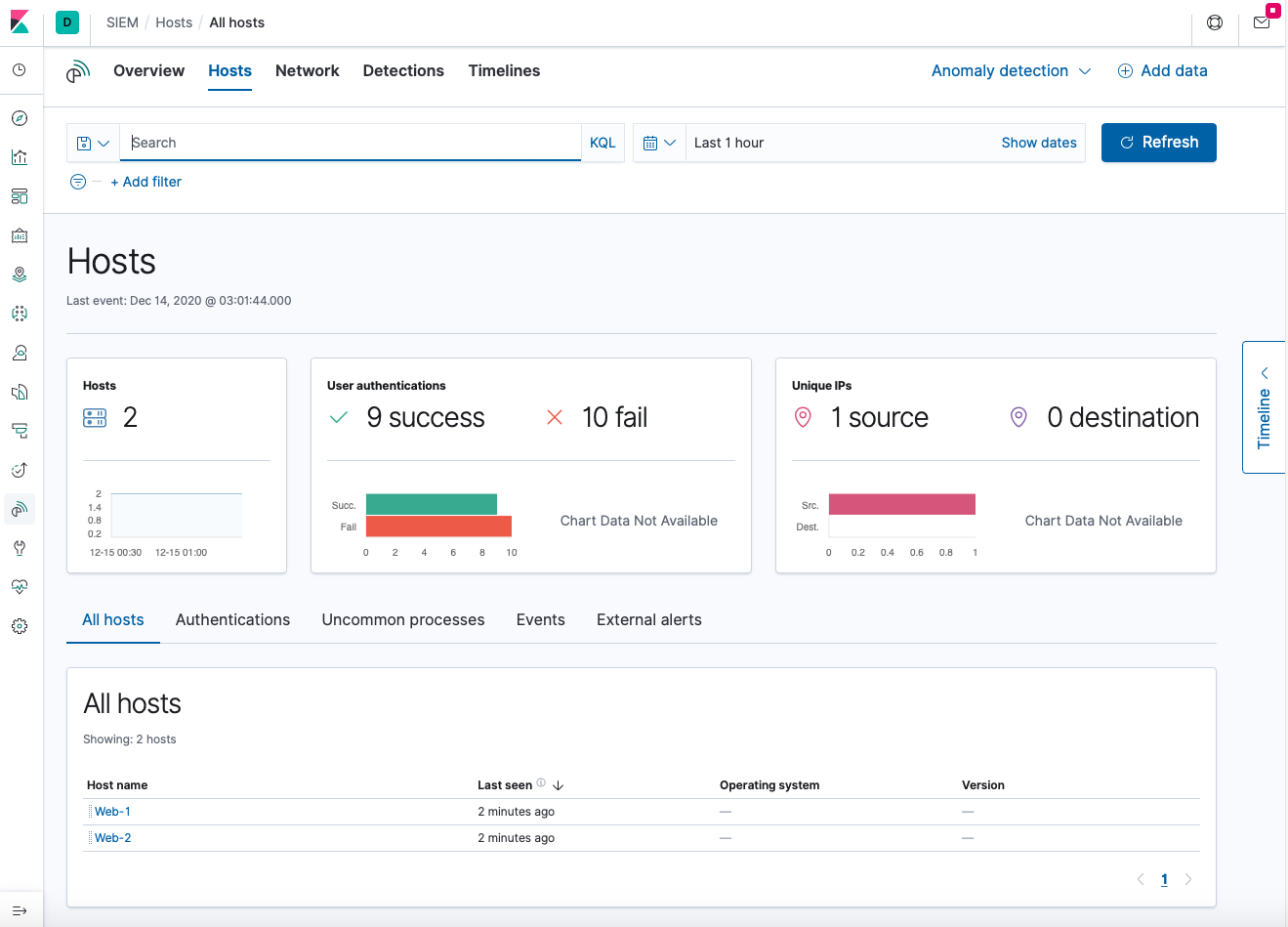This screenshot has height=927, width=1288.
Task: Click Show dates link
Action: pyautogui.click(x=1039, y=143)
